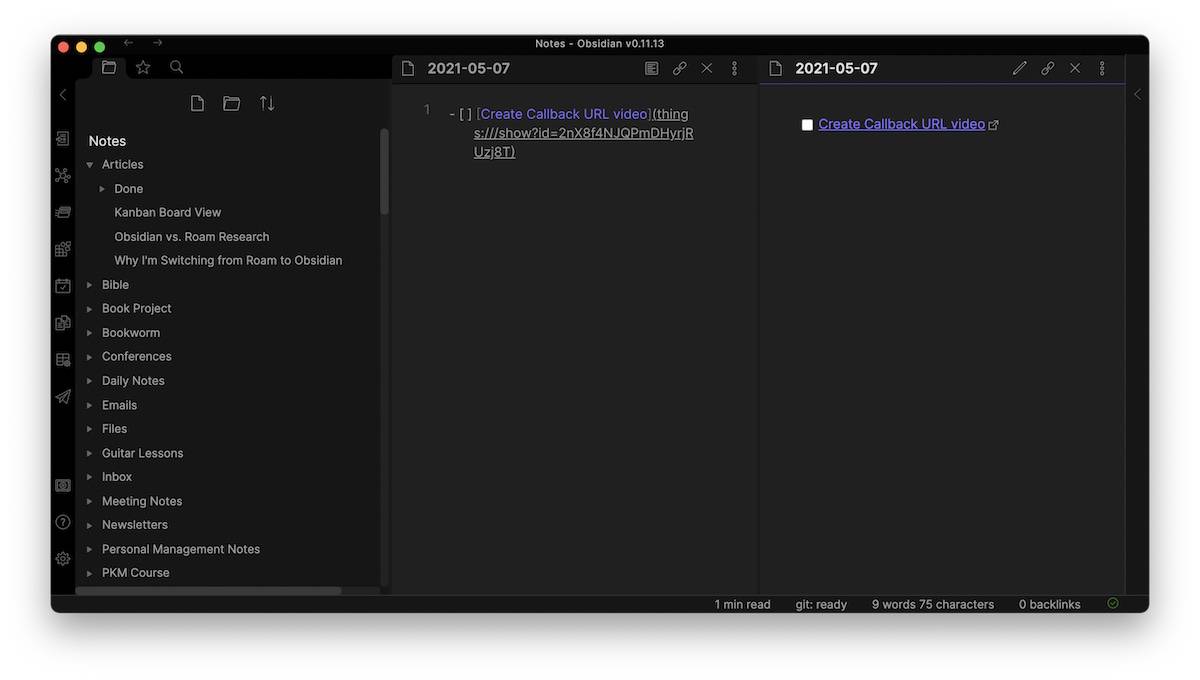Open help via question mark icon
Viewport: 1200px width, 680px height.
tap(63, 522)
